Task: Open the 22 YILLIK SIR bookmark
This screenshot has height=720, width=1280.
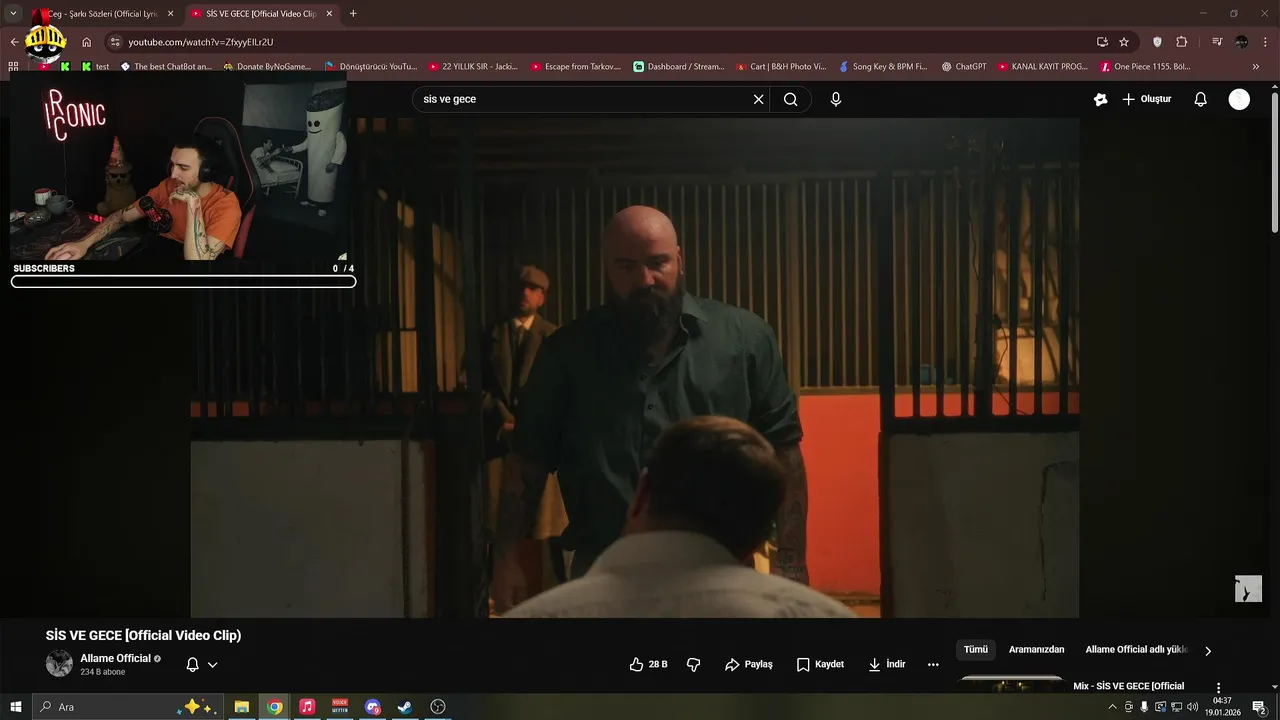Action: pyautogui.click(x=473, y=67)
